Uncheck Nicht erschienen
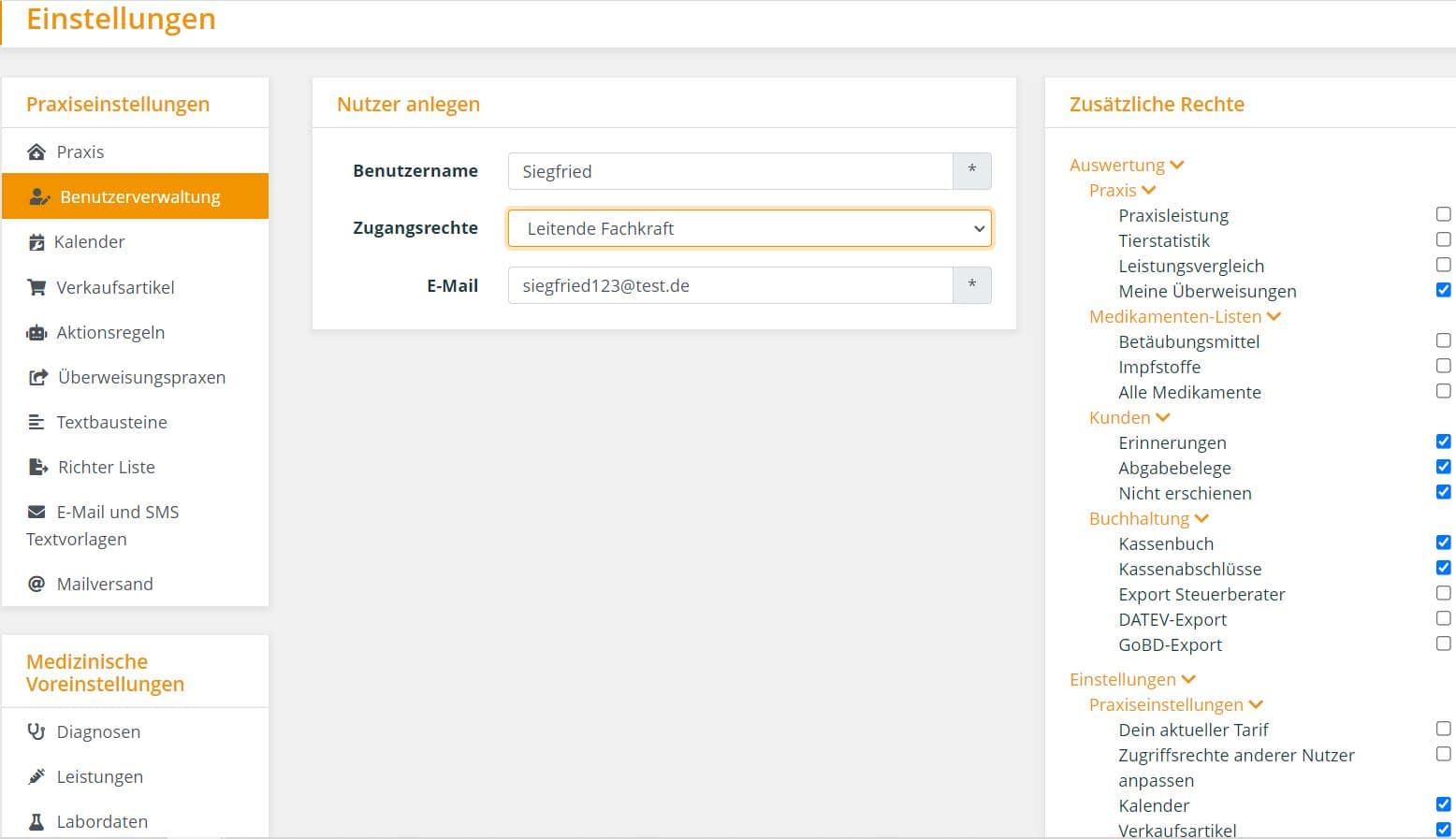The height and width of the screenshot is (839, 1456). (x=1444, y=492)
